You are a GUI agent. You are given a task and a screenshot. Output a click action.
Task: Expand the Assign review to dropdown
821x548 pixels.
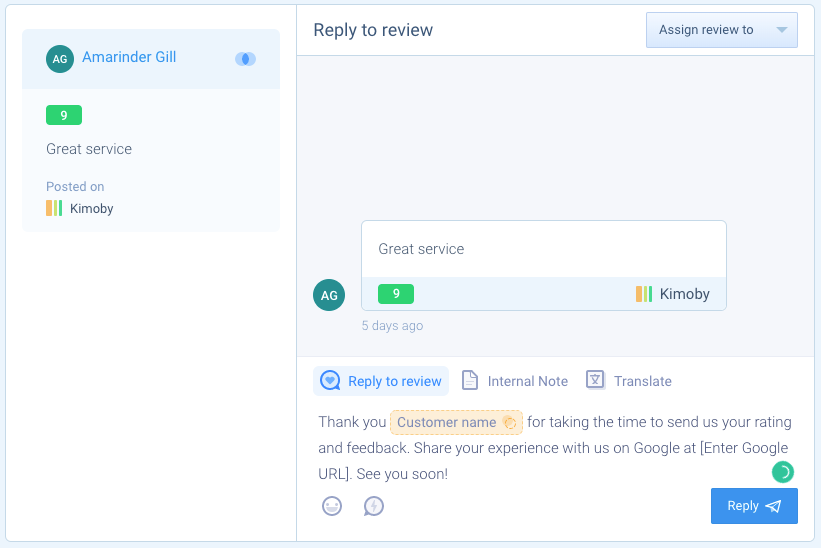(722, 30)
